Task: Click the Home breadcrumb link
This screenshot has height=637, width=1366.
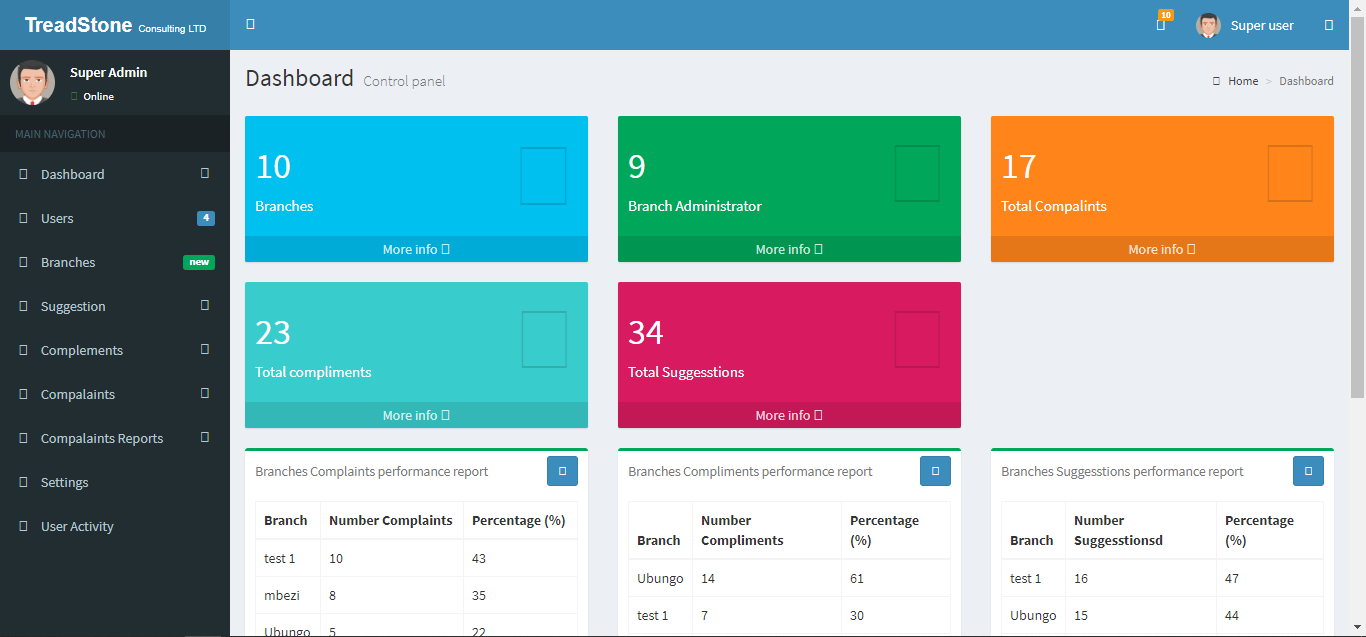Action: click(x=1243, y=81)
